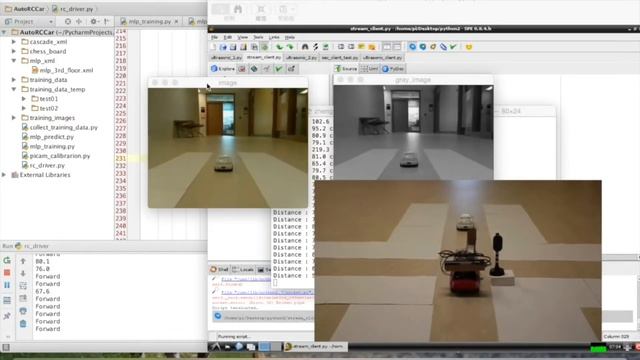Viewport: 640px width, 360px height.
Task: Open mlp_3rd_floor.xml in project tree
Action: coord(66,70)
